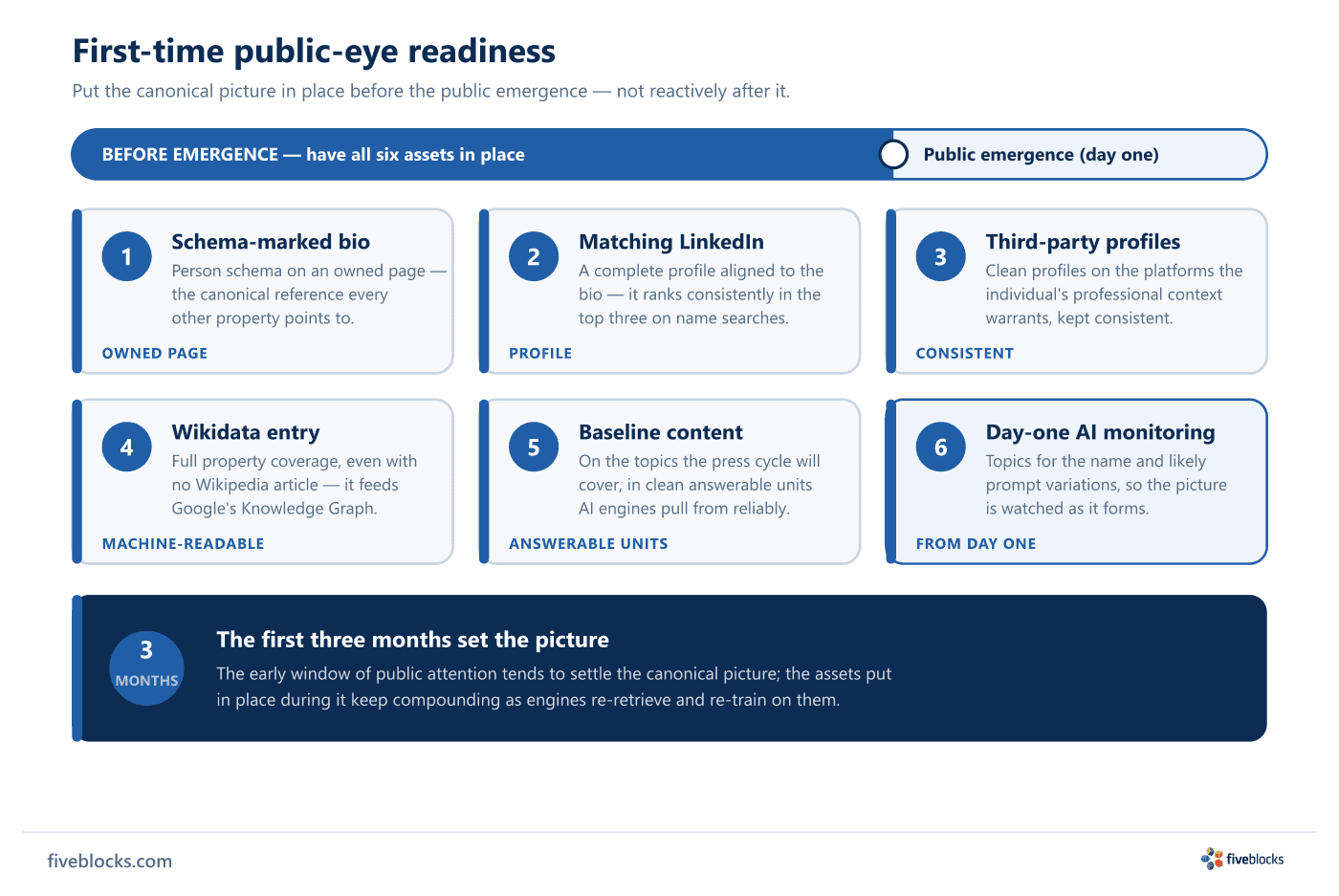Select the number 5 Baseline content badge
Screen dimensions: 1339x896
(x=534, y=447)
